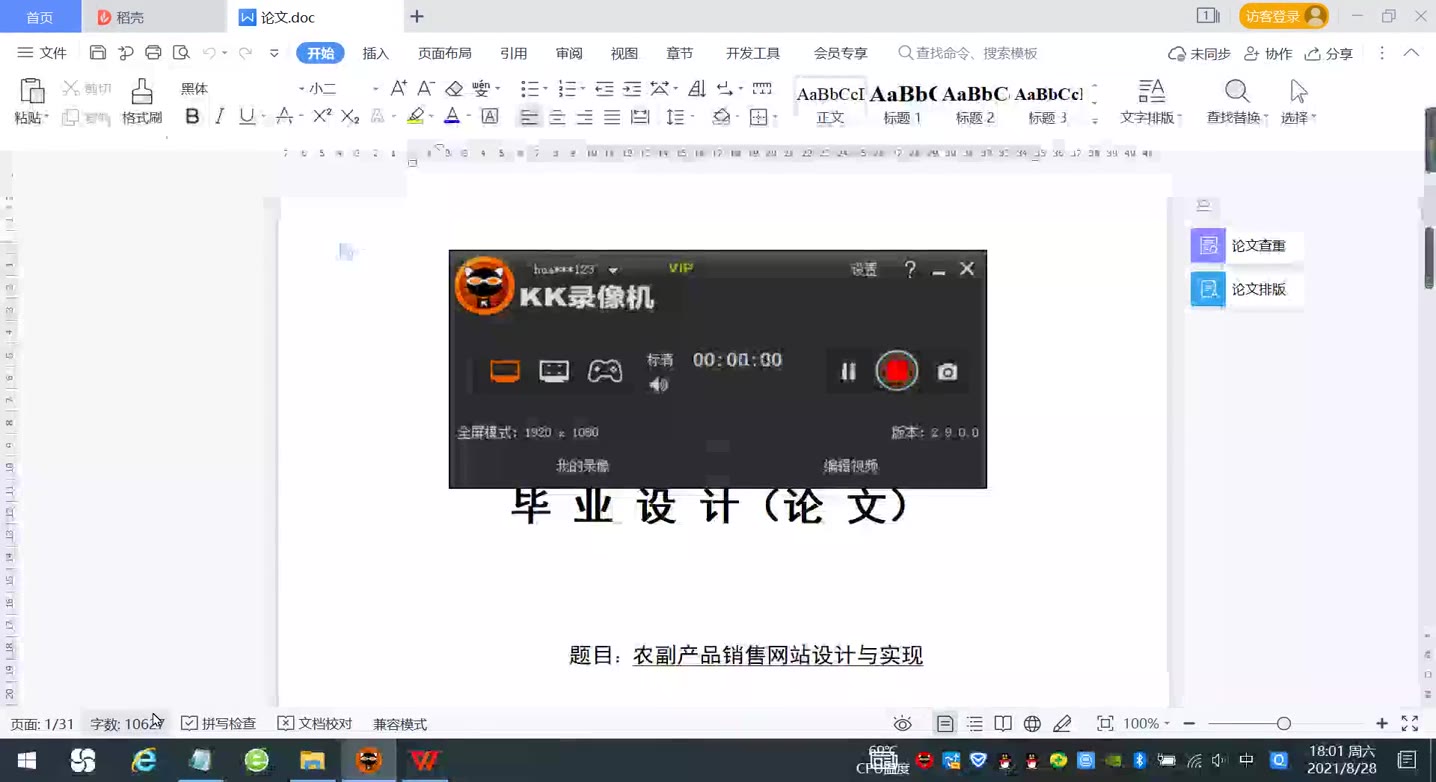Decrease paragraph indent
Viewport: 1436px width, 782px height.
(604, 89)
